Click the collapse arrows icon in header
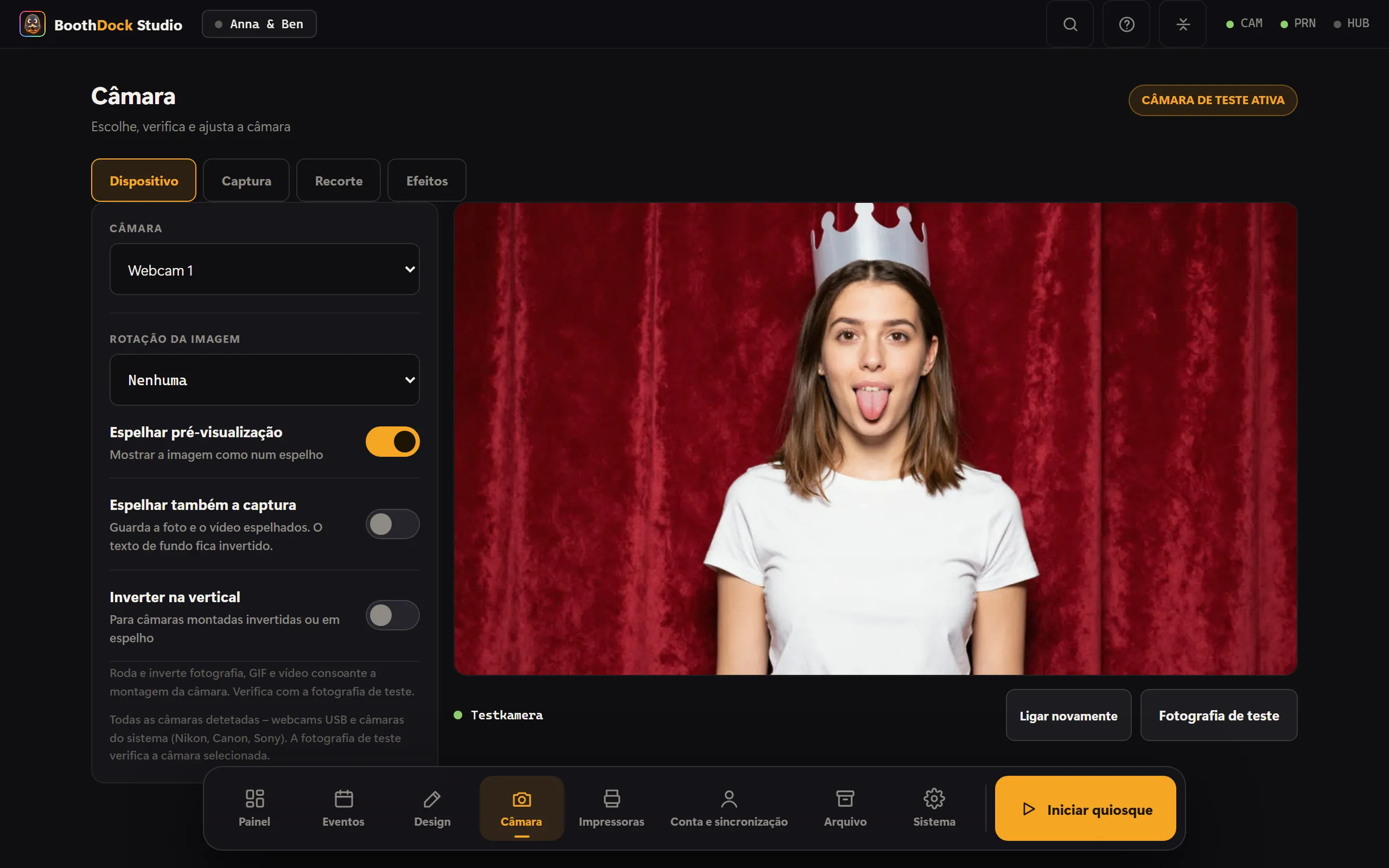This screenshot has height=868, width=1389. pos(1182,24)
